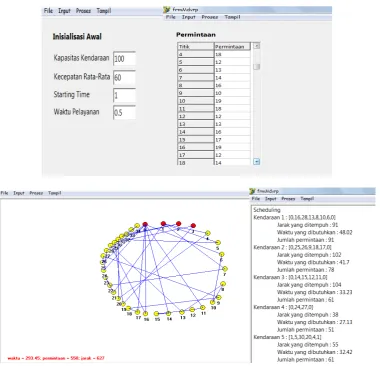
Task: Open Proses menu in the Permintaan window
Action: [x=210, y=17]
